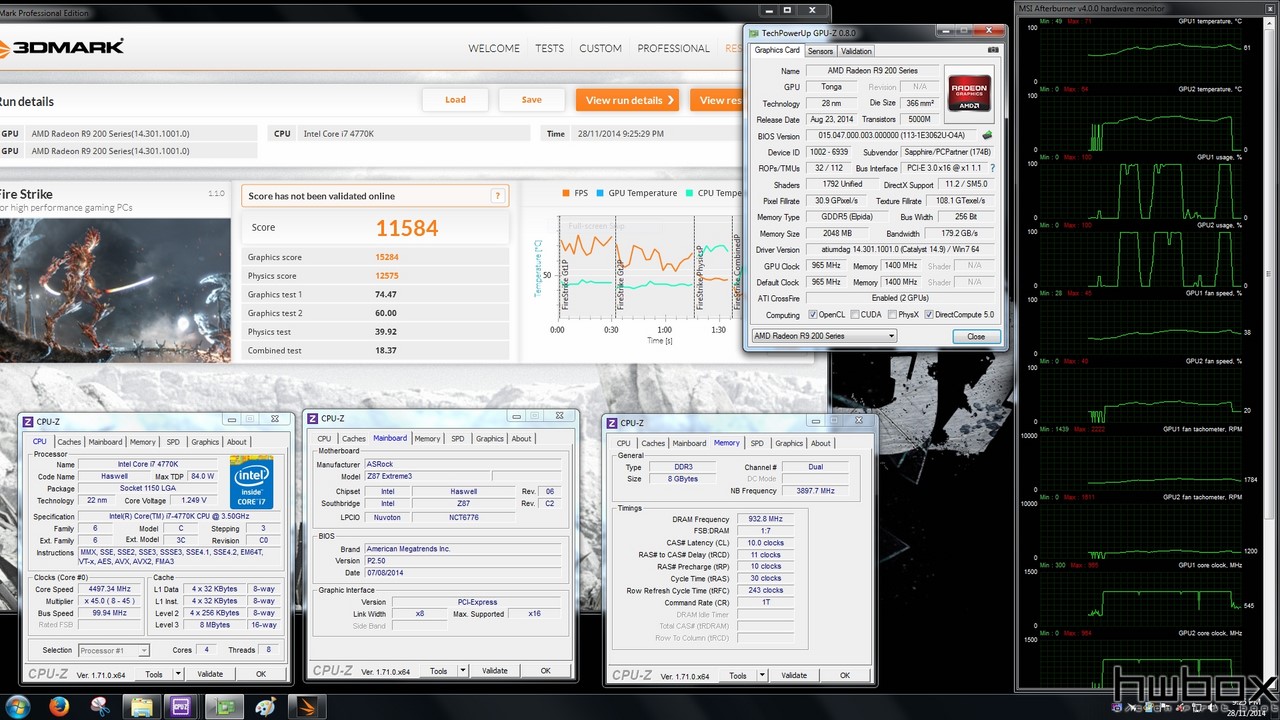Open the CUSTOM tab in 3DMark
The image size is (1280, 720).
600,48
